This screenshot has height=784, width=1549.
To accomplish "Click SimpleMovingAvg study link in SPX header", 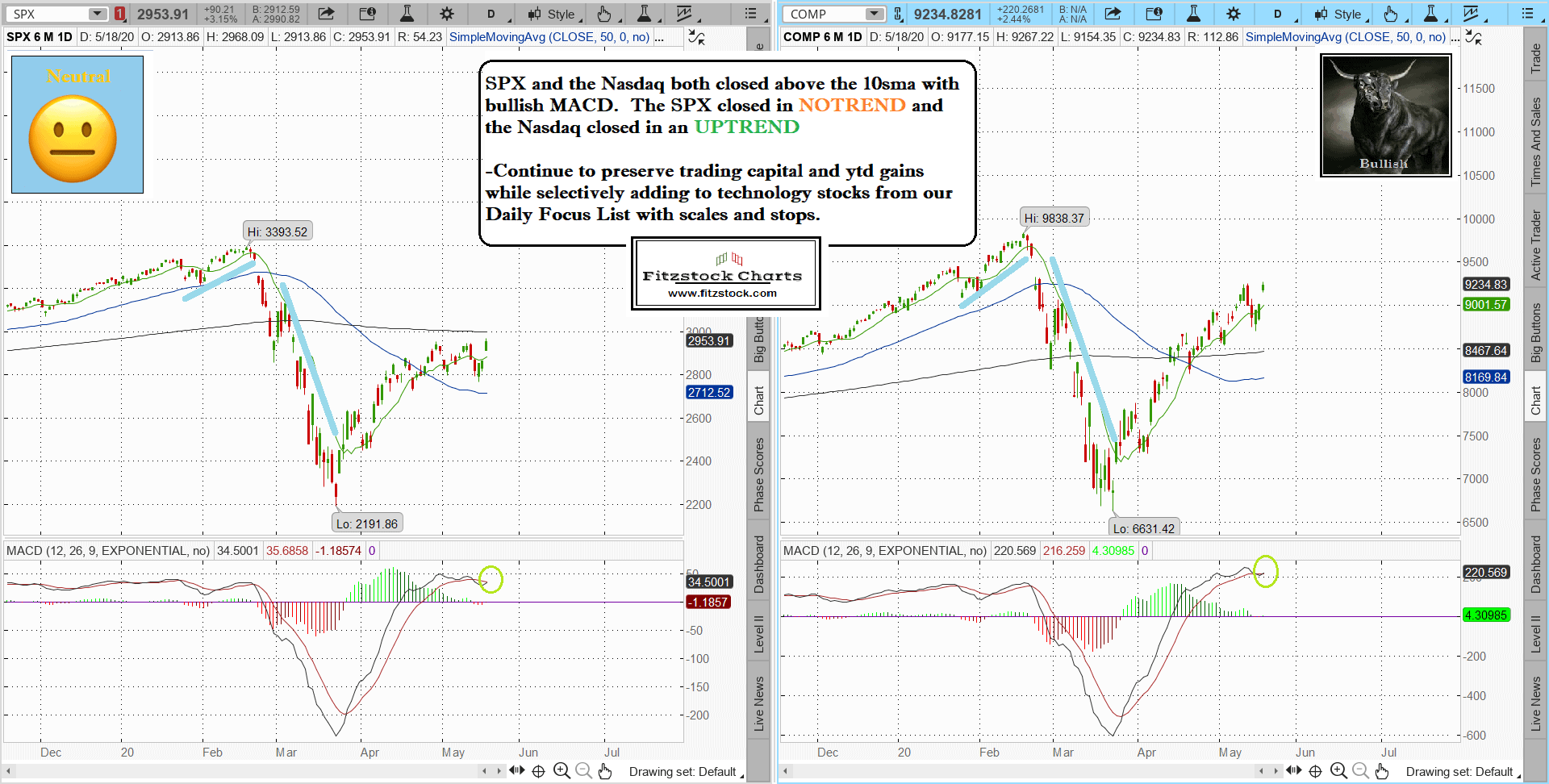I will coord(549,37).
